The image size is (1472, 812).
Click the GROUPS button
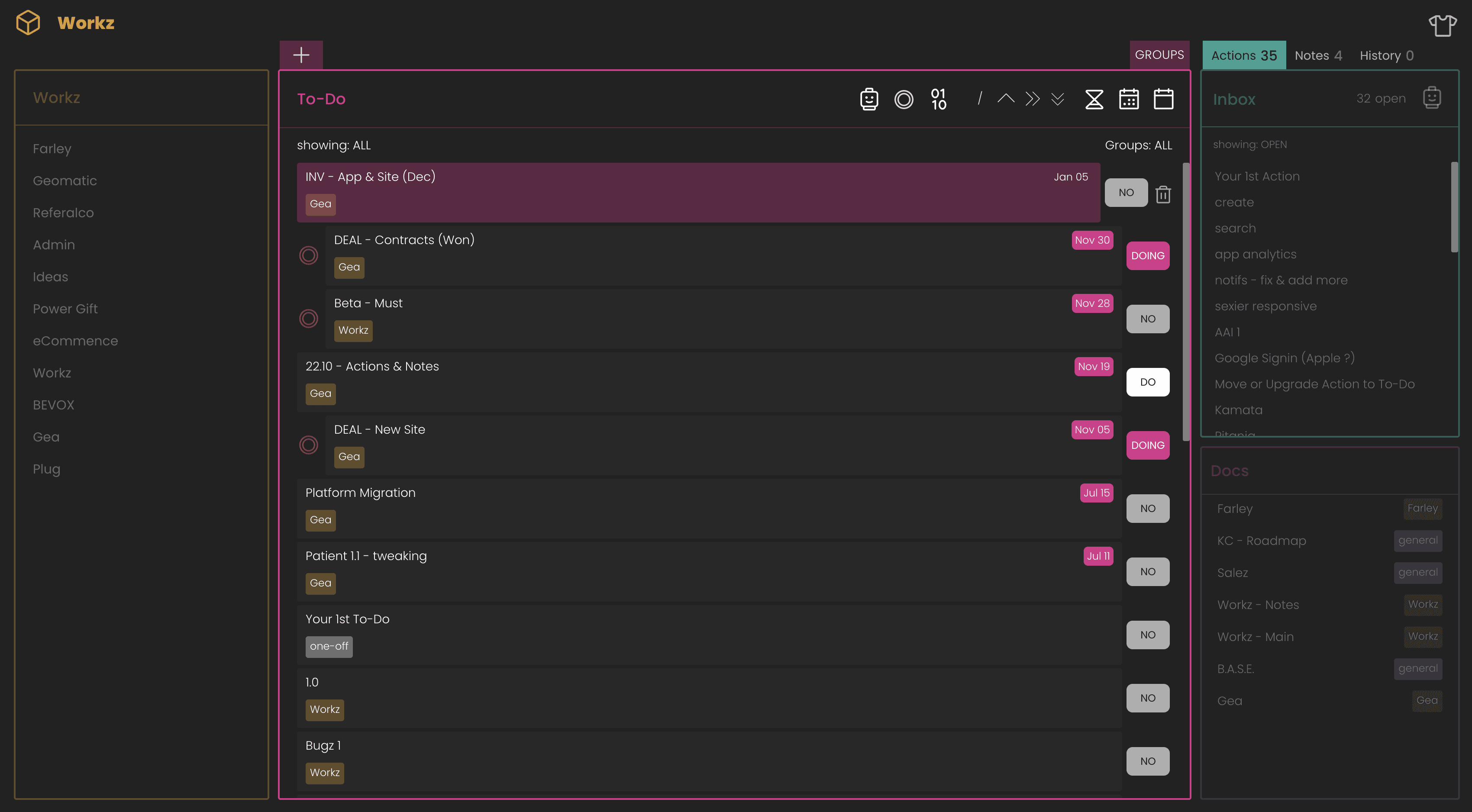[x=1159, y=55]
